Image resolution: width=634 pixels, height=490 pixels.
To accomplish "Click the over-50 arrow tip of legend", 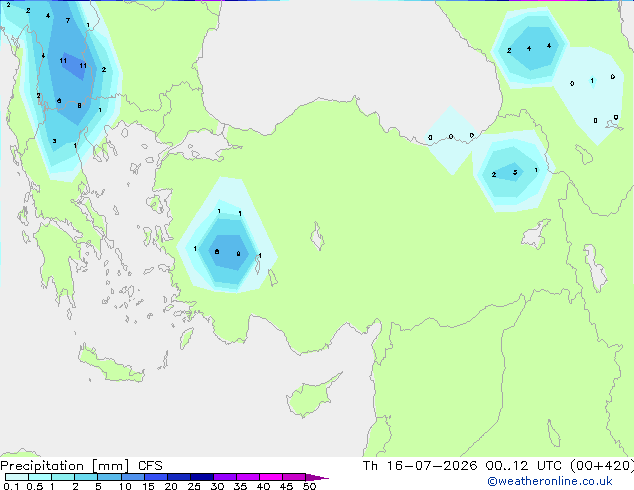I will (x=317, y=477).
